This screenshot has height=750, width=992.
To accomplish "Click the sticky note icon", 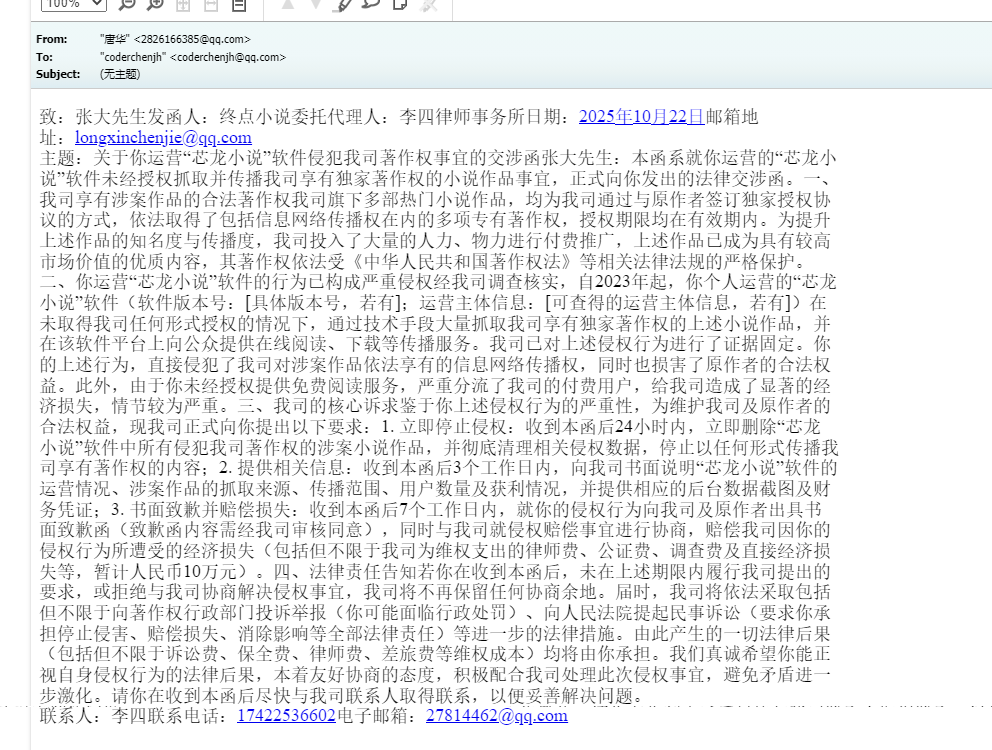I will click(x=400, y=4).
